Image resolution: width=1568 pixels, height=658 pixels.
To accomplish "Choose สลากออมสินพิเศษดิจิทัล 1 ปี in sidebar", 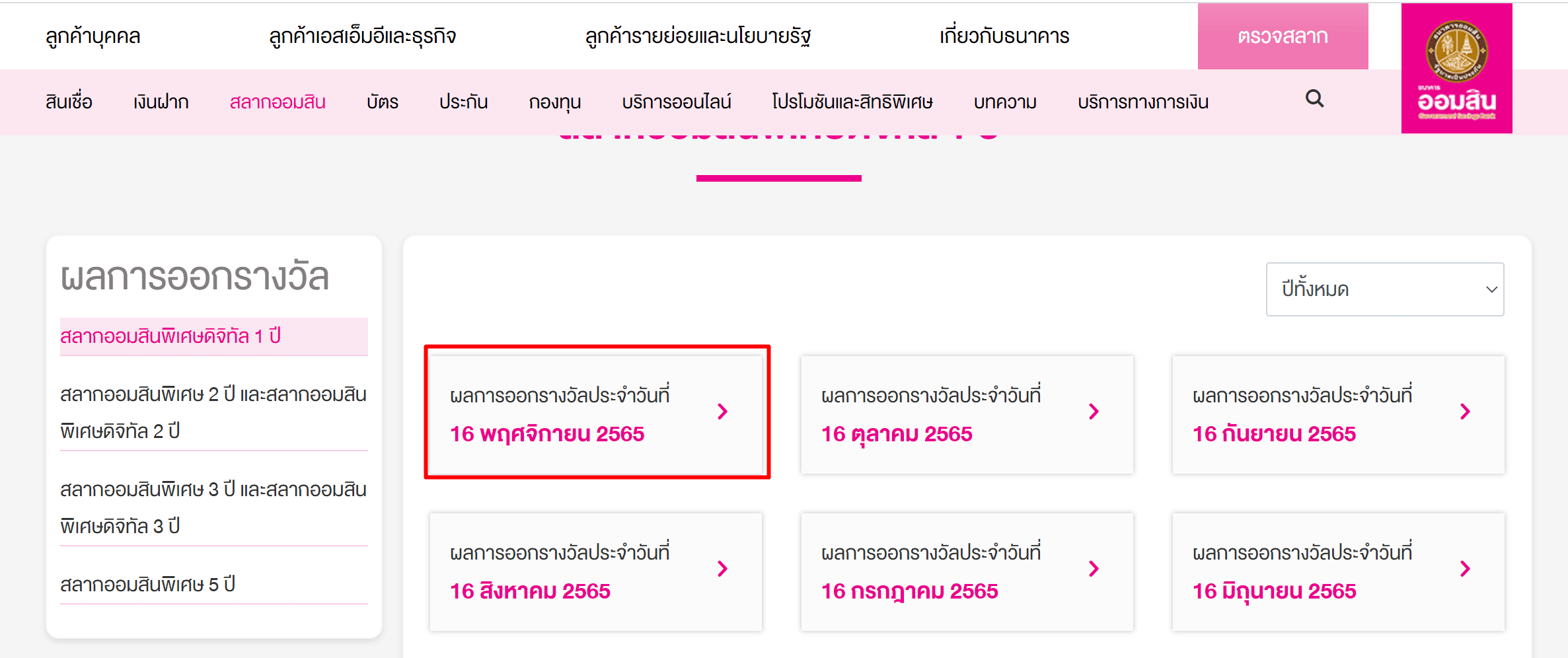I will (170, 336).
